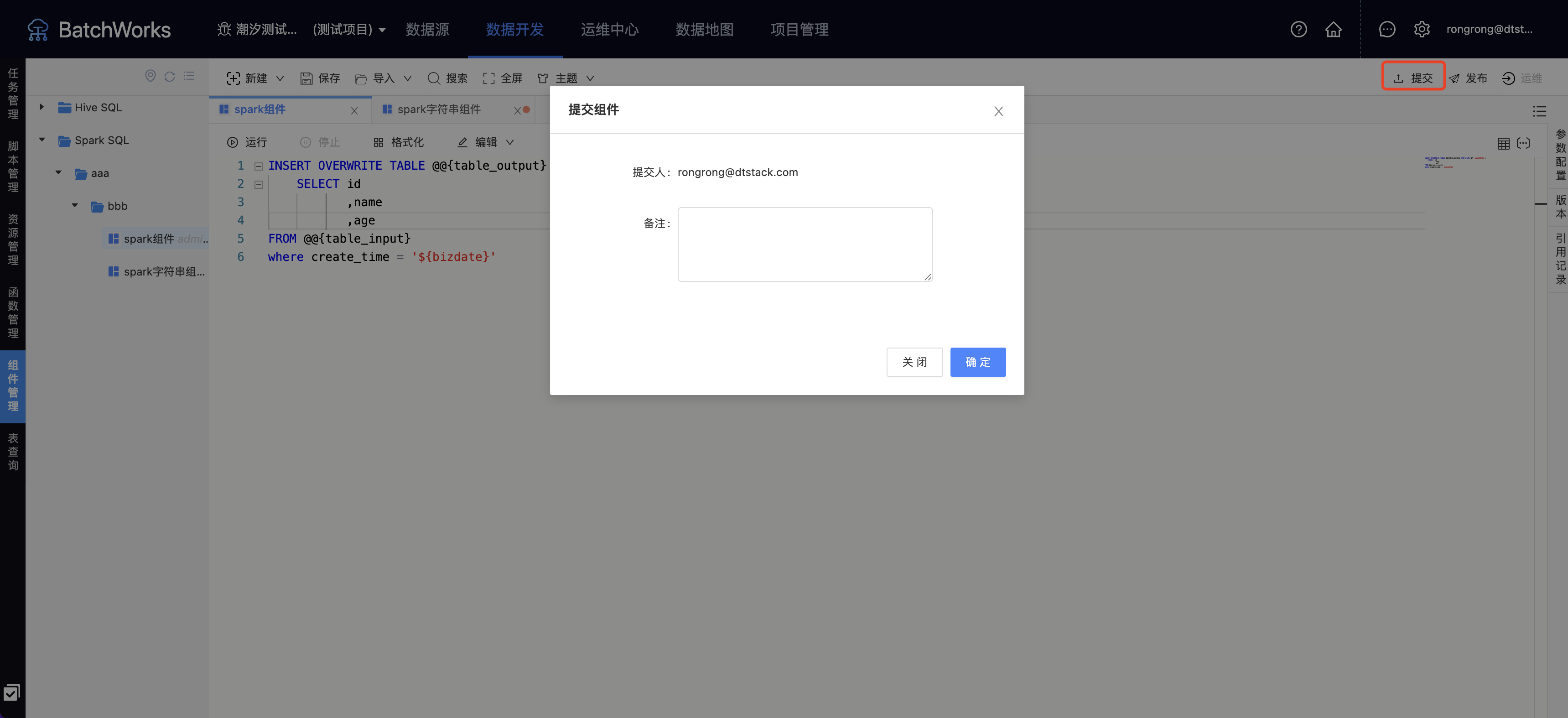Refresh the component tree
The width and height of the screenshot is (1568, 718).
pyautogui.click(x=170, y=76)
